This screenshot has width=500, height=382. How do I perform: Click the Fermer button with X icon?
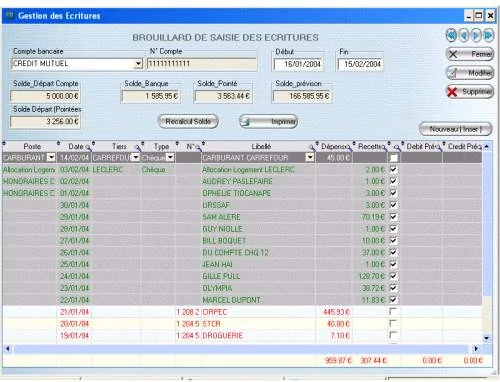(470, 54)
